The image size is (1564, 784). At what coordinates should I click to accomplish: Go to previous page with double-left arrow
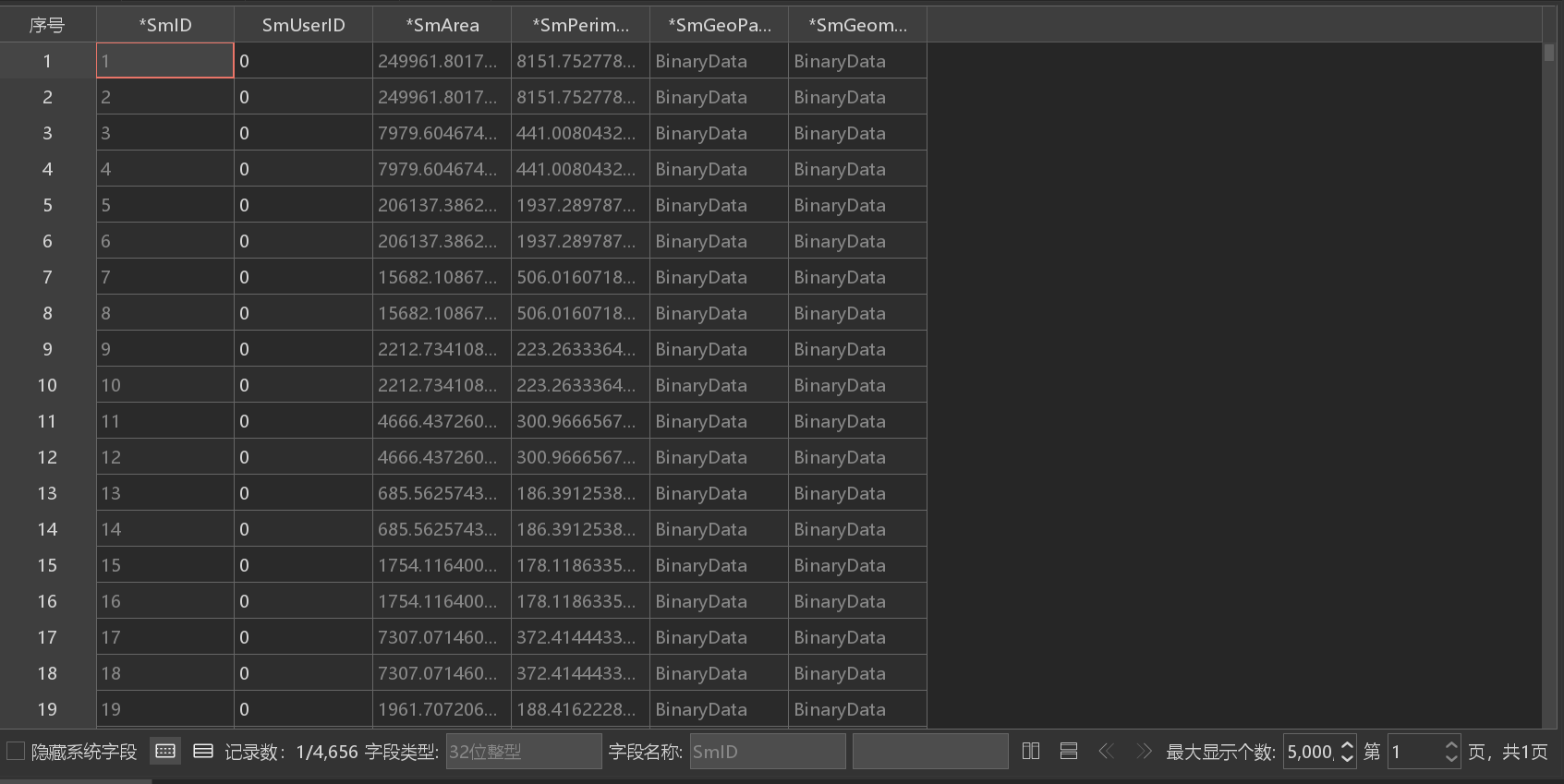pyautogui.click(x=1106, y=751)
